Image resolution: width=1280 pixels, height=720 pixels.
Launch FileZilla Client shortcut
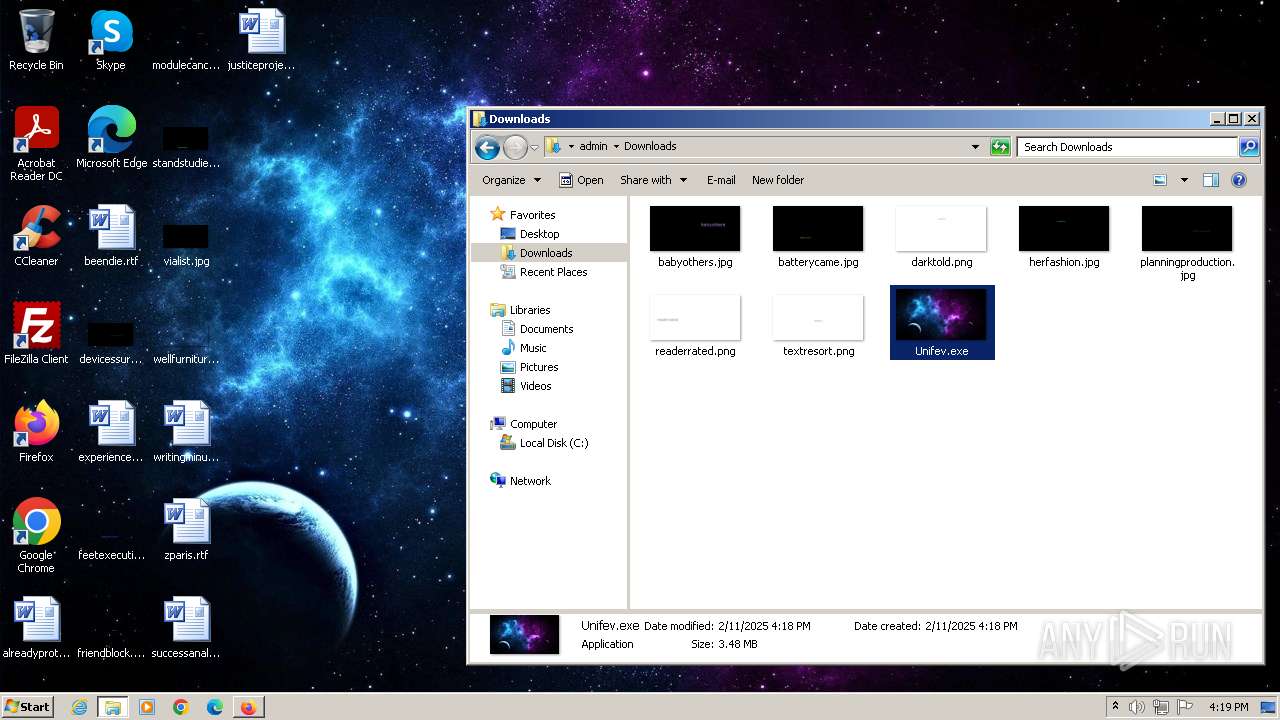point(36,333)
